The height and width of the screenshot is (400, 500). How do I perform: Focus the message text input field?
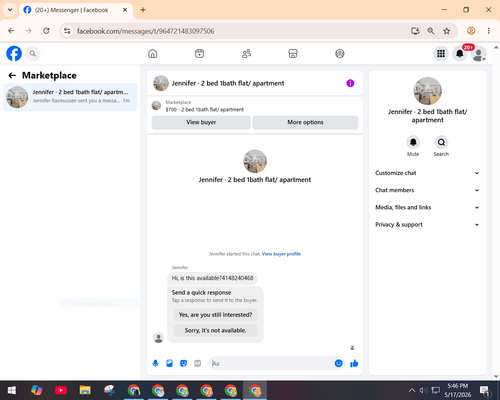pyautogui.click(x=272, y=363)
